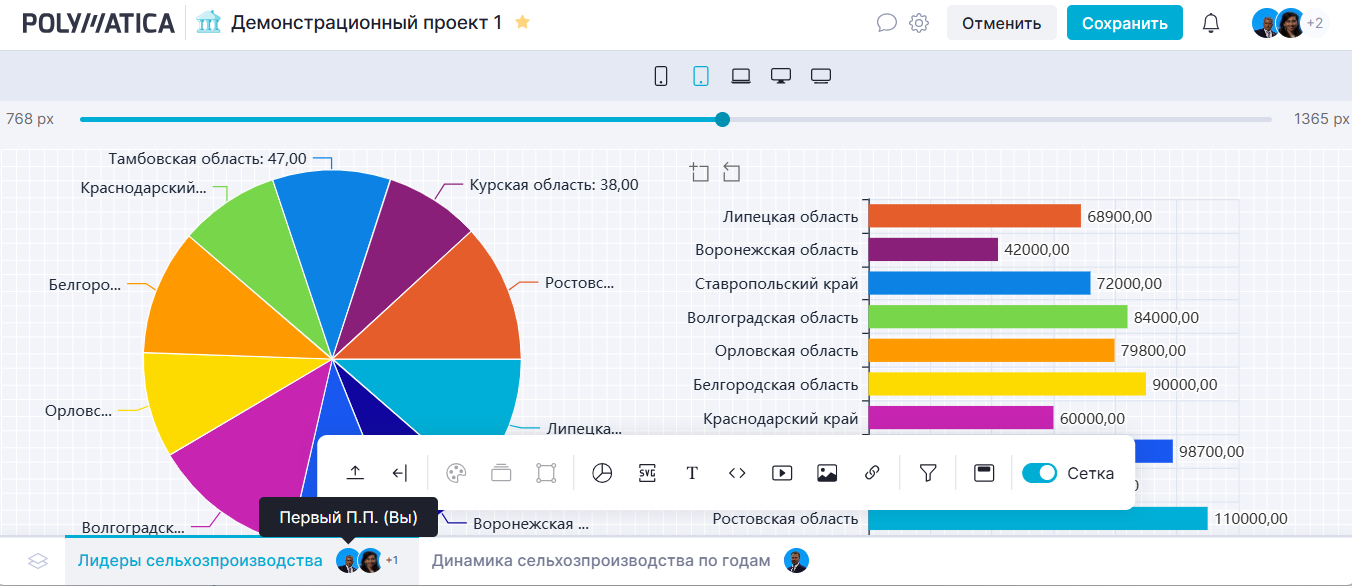
Task: Open the filter funnel tool
Action: (928, 473)
